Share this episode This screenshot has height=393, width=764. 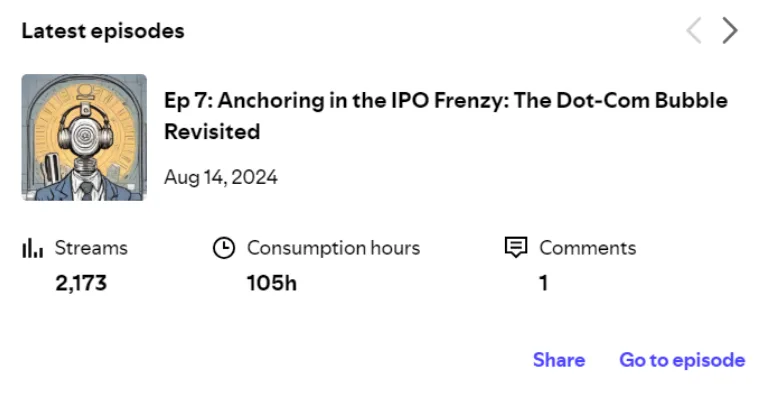tap(559, 360)
